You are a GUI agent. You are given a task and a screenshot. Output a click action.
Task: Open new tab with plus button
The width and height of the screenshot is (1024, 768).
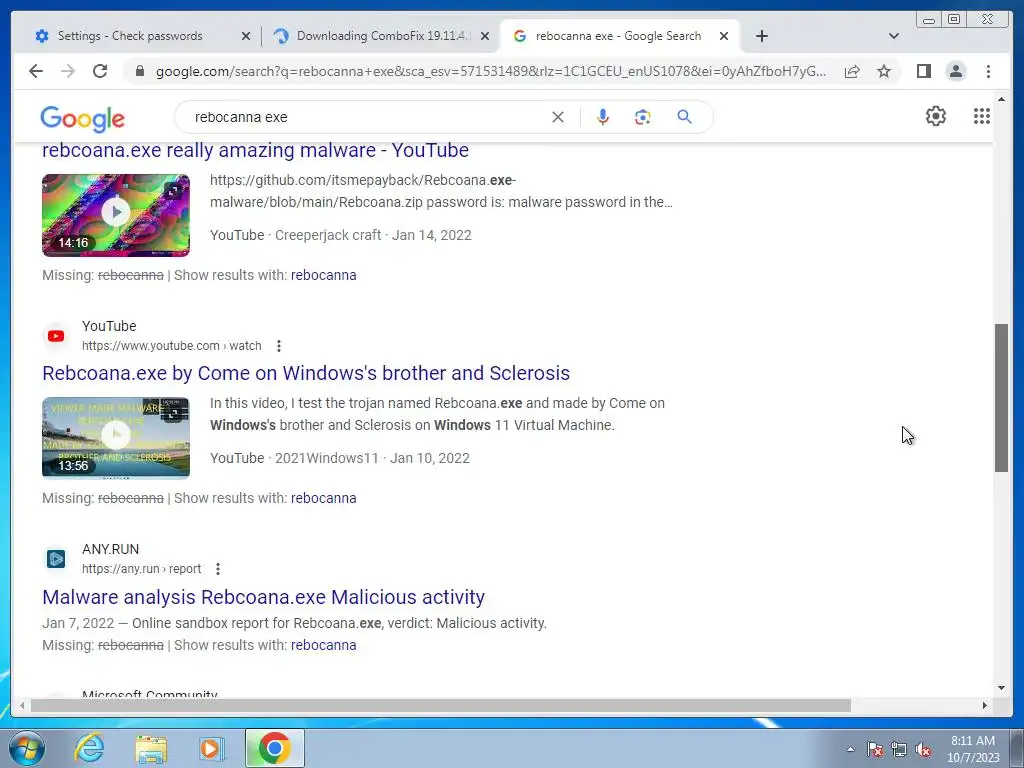[x=761, y=36]
